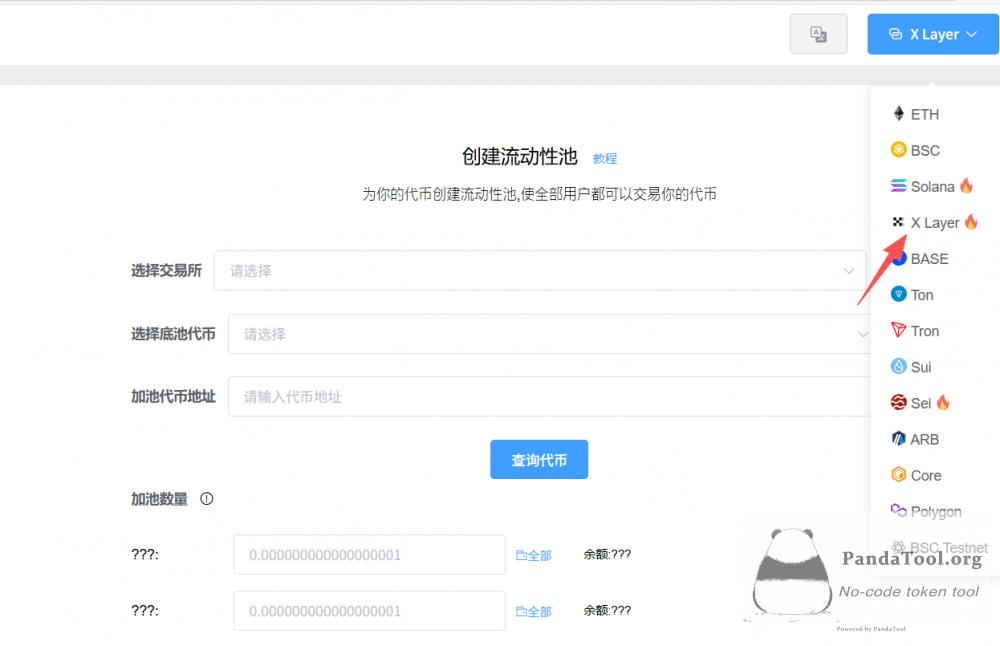Click 全部 beside the second amount field
This screenshot has height=646, width=1000.
534,612
